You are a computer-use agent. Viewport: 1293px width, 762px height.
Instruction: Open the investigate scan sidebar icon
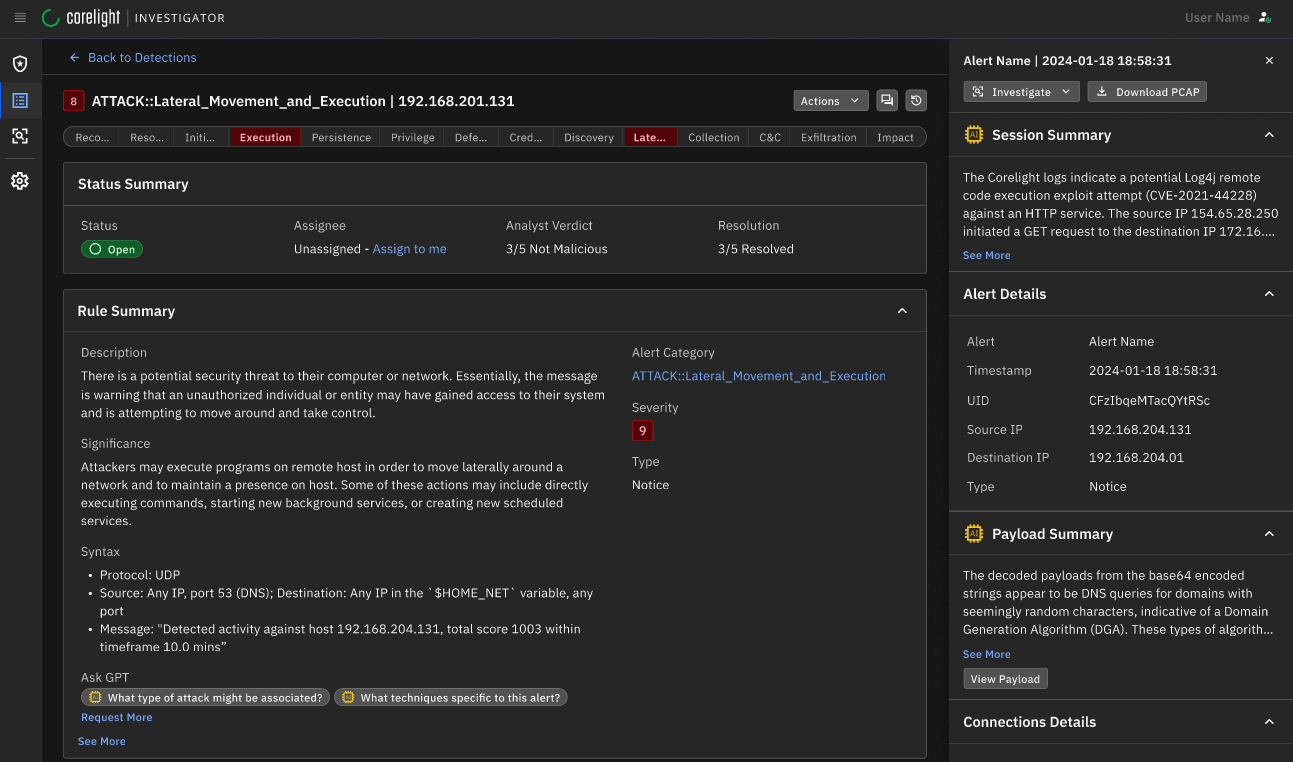coord(20,136)
